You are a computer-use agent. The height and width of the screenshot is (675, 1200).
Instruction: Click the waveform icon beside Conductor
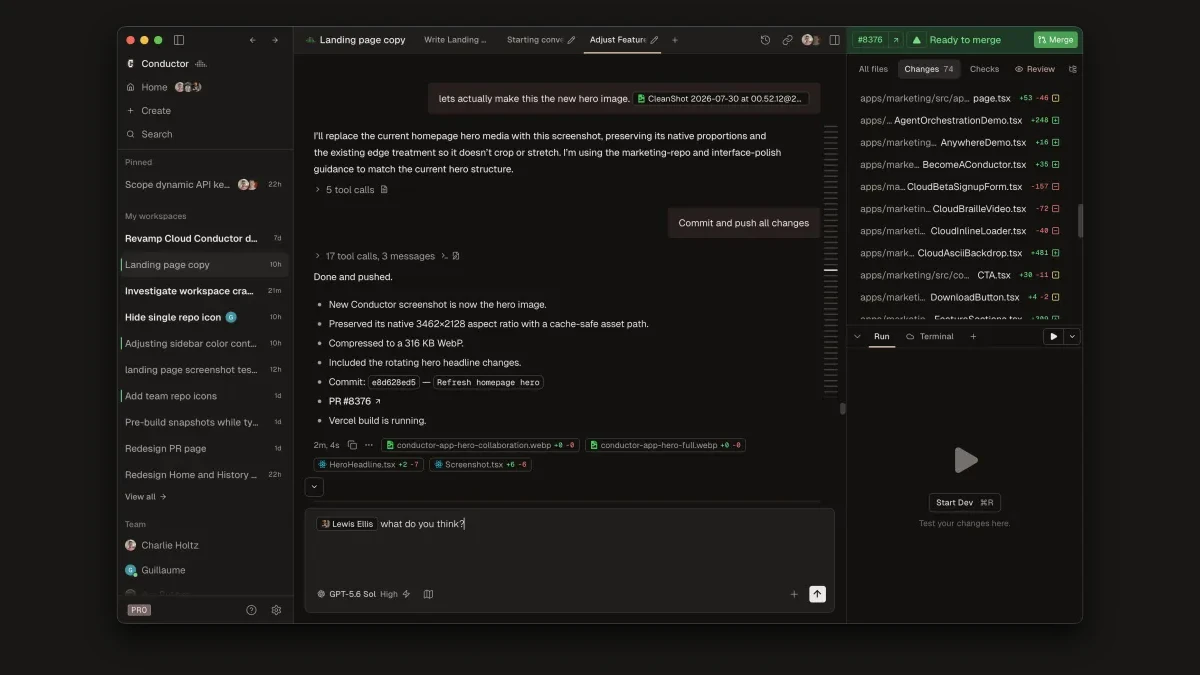(x=201, y=64)
